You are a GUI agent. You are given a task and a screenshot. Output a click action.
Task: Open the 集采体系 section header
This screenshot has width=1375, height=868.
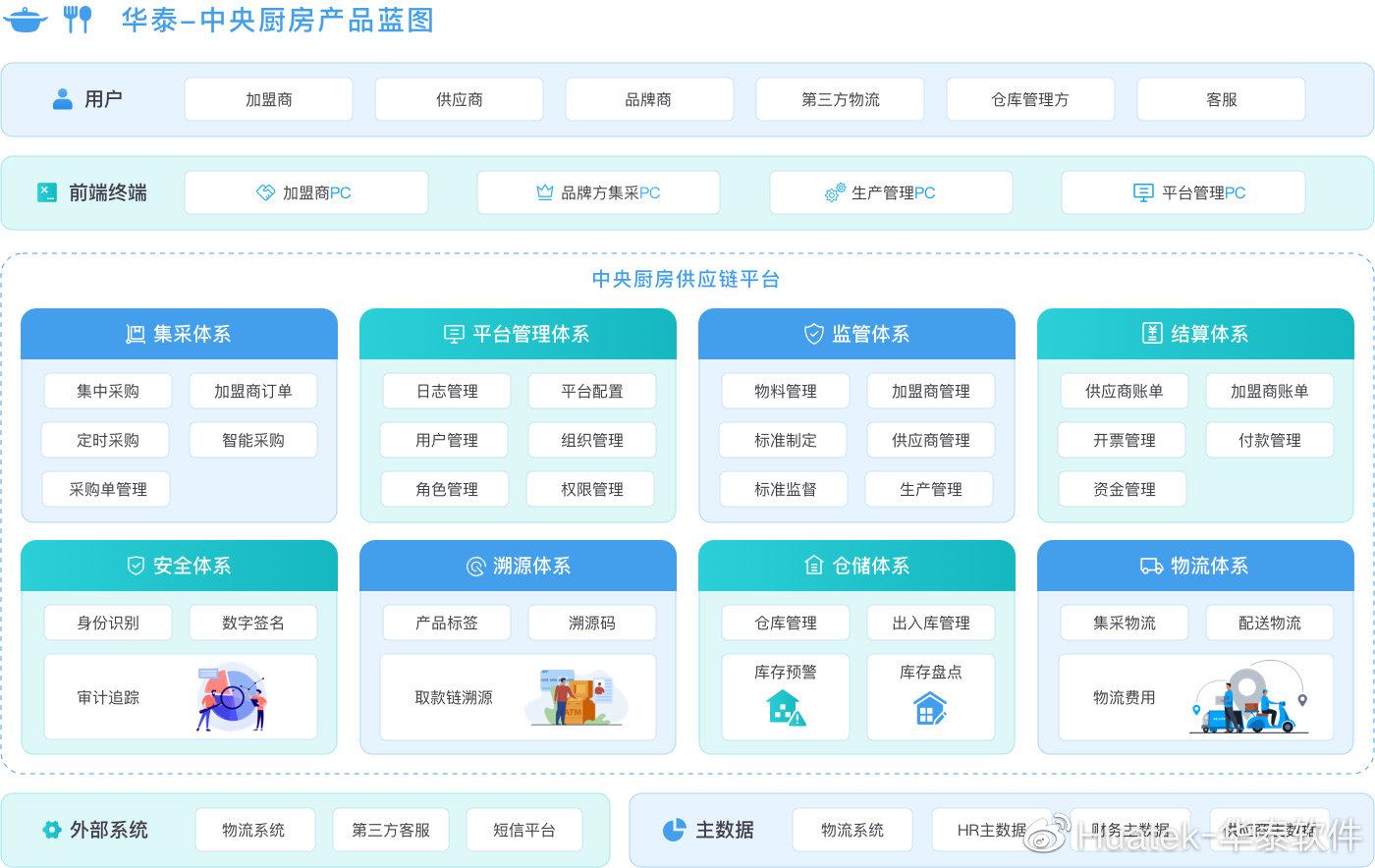(x=179, y=334)
